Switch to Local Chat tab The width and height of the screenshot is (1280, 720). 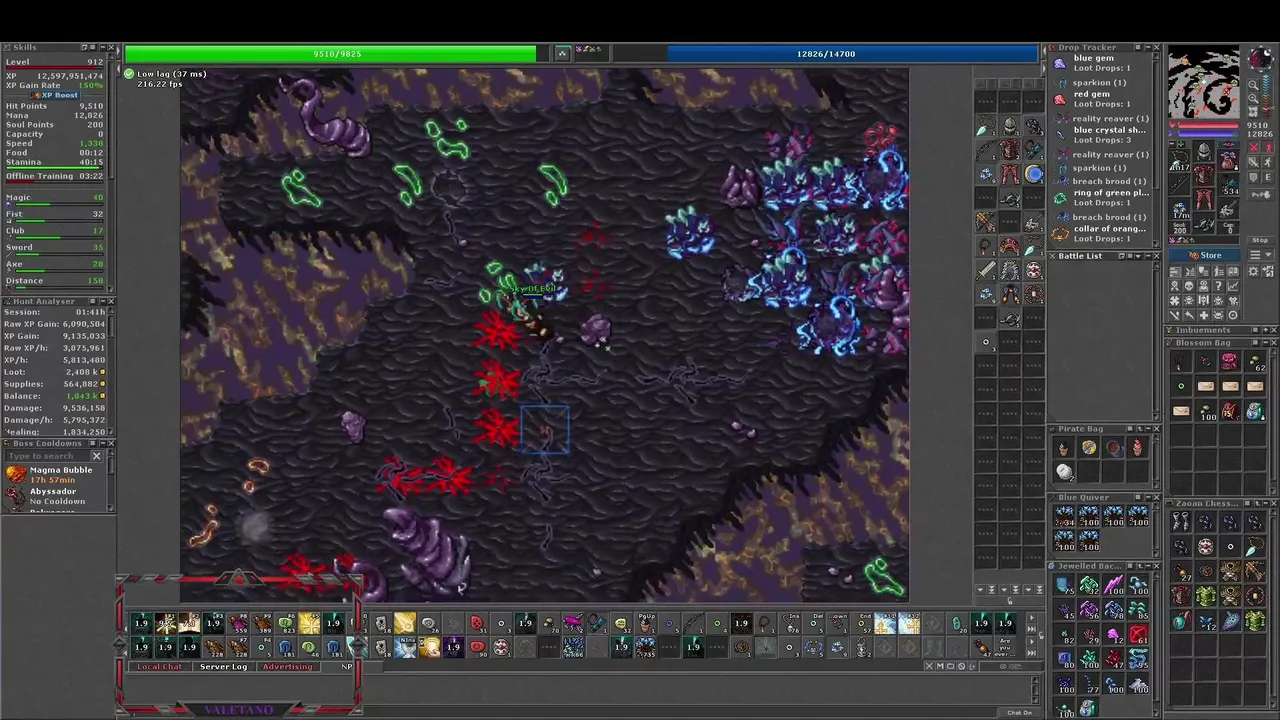(160, 666)
